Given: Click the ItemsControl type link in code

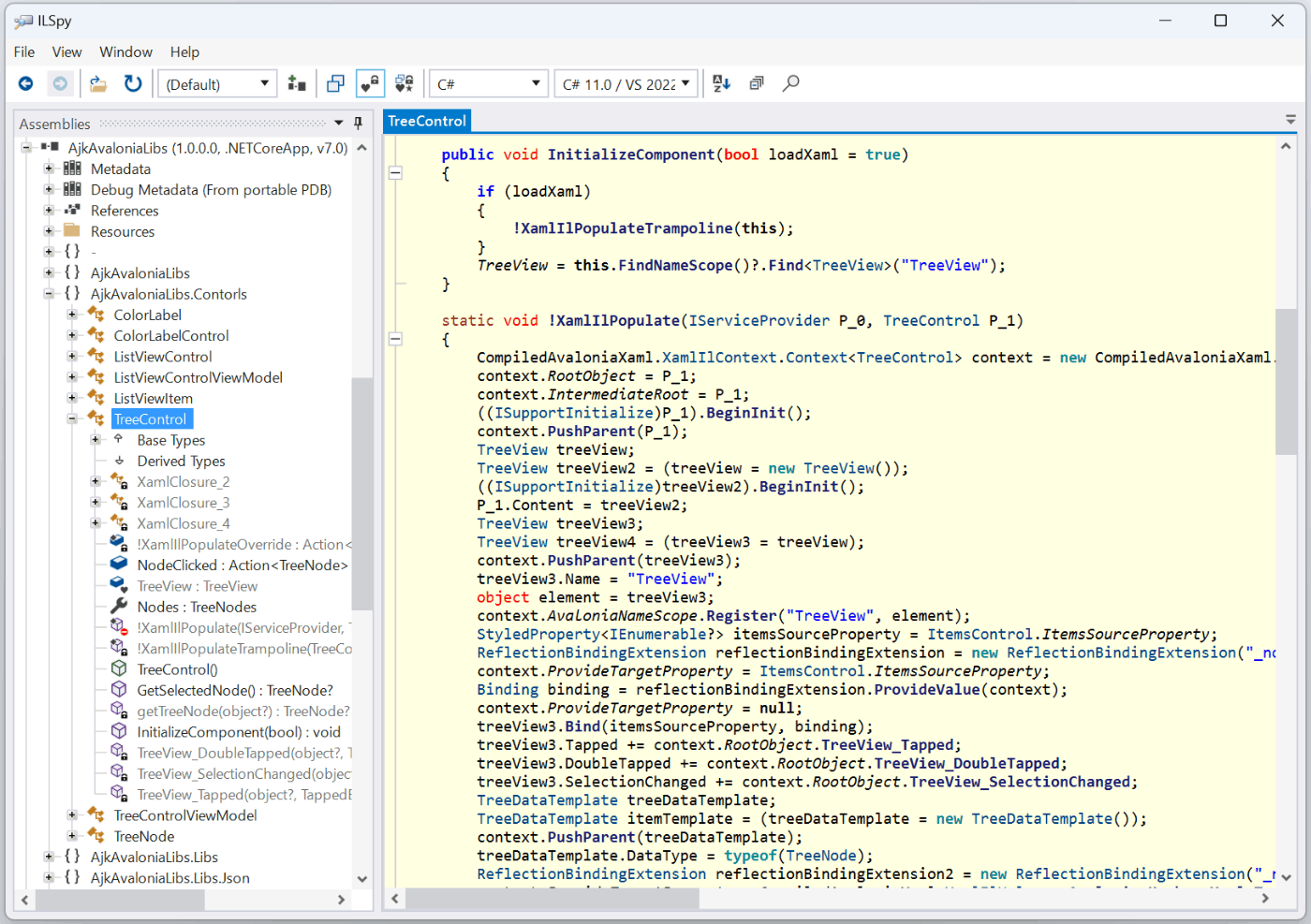Looking at the screenshot, I should coord(980,634).
